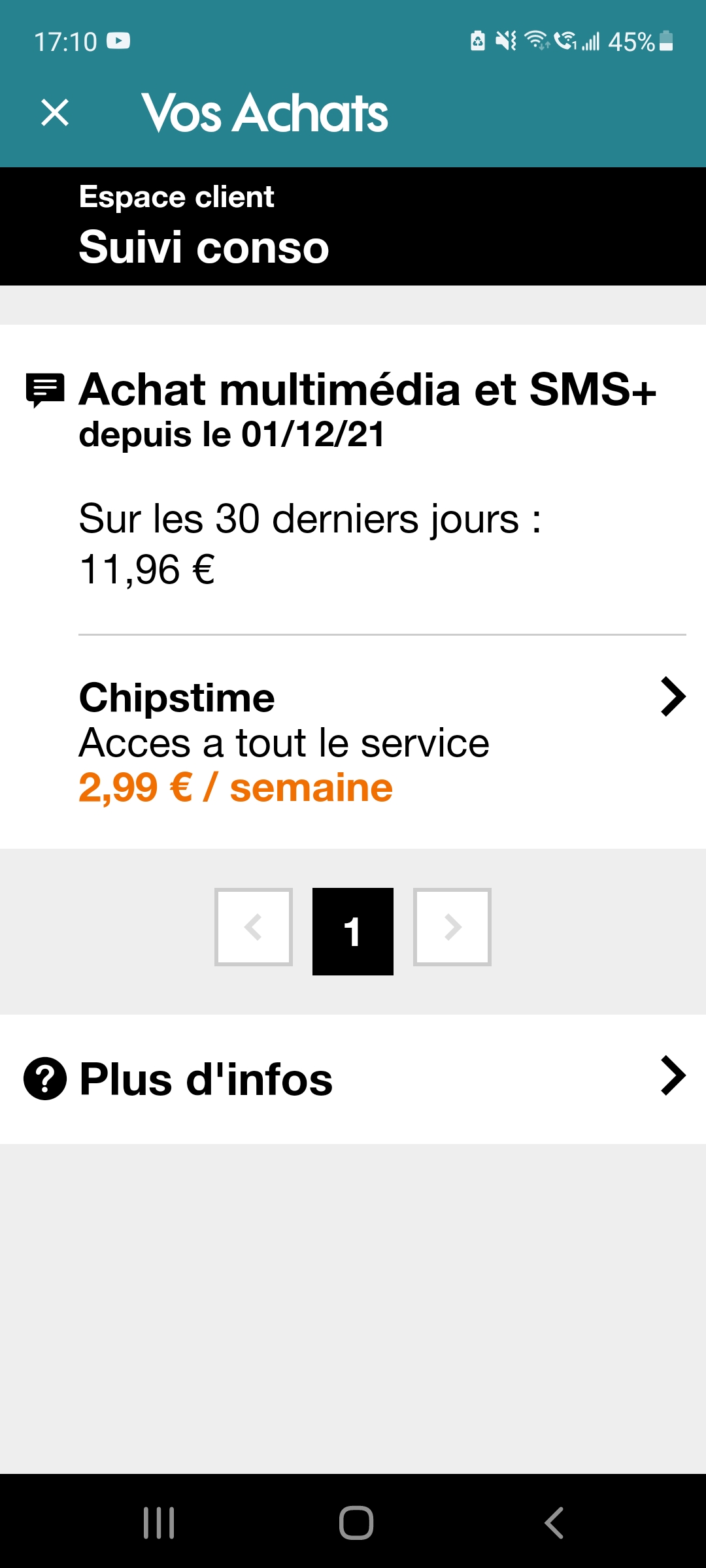
Task: Tap the Suivi conso header
Action: (x=204, y=248)
